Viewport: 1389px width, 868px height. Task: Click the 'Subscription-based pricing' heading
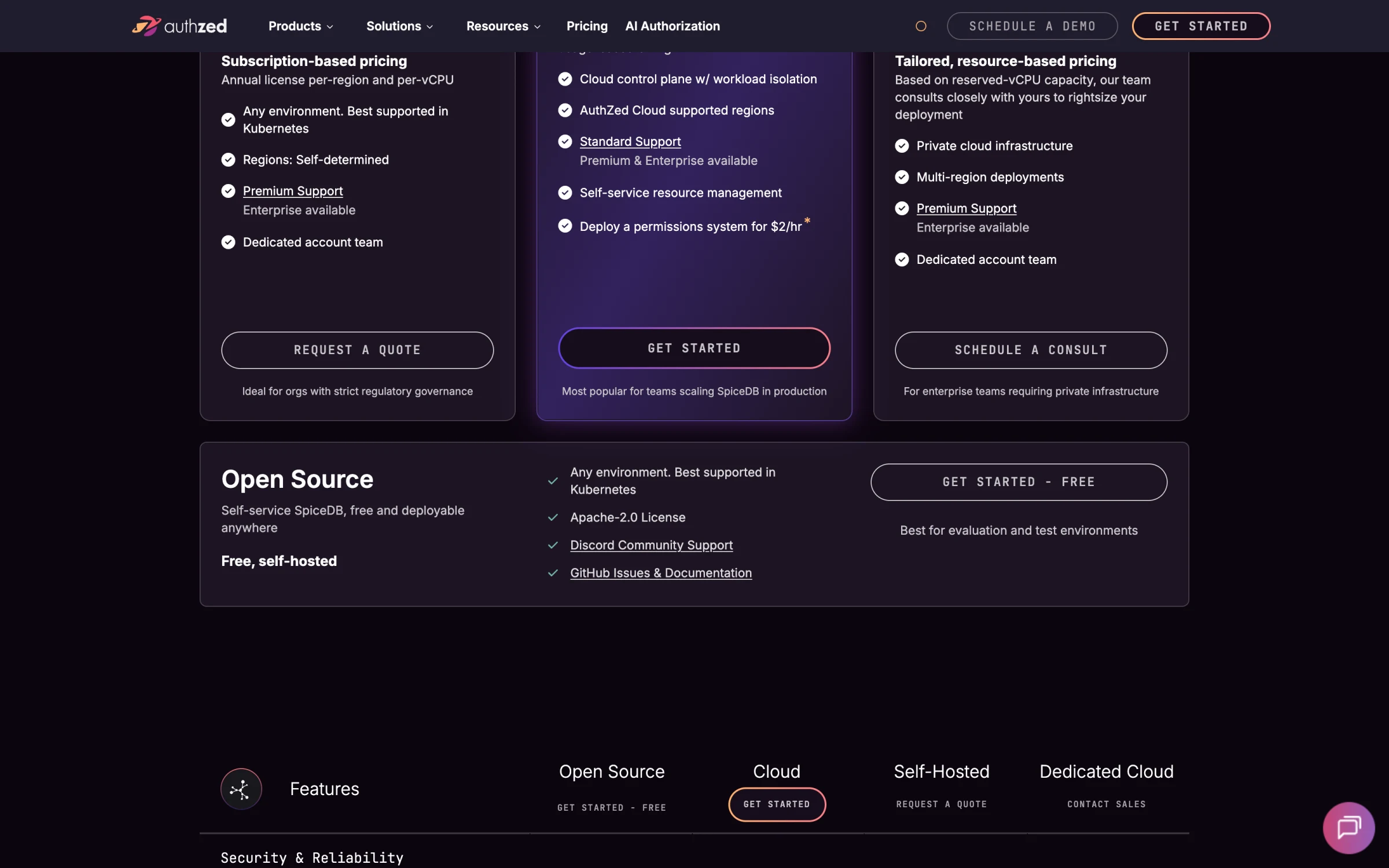pos(314,61)
